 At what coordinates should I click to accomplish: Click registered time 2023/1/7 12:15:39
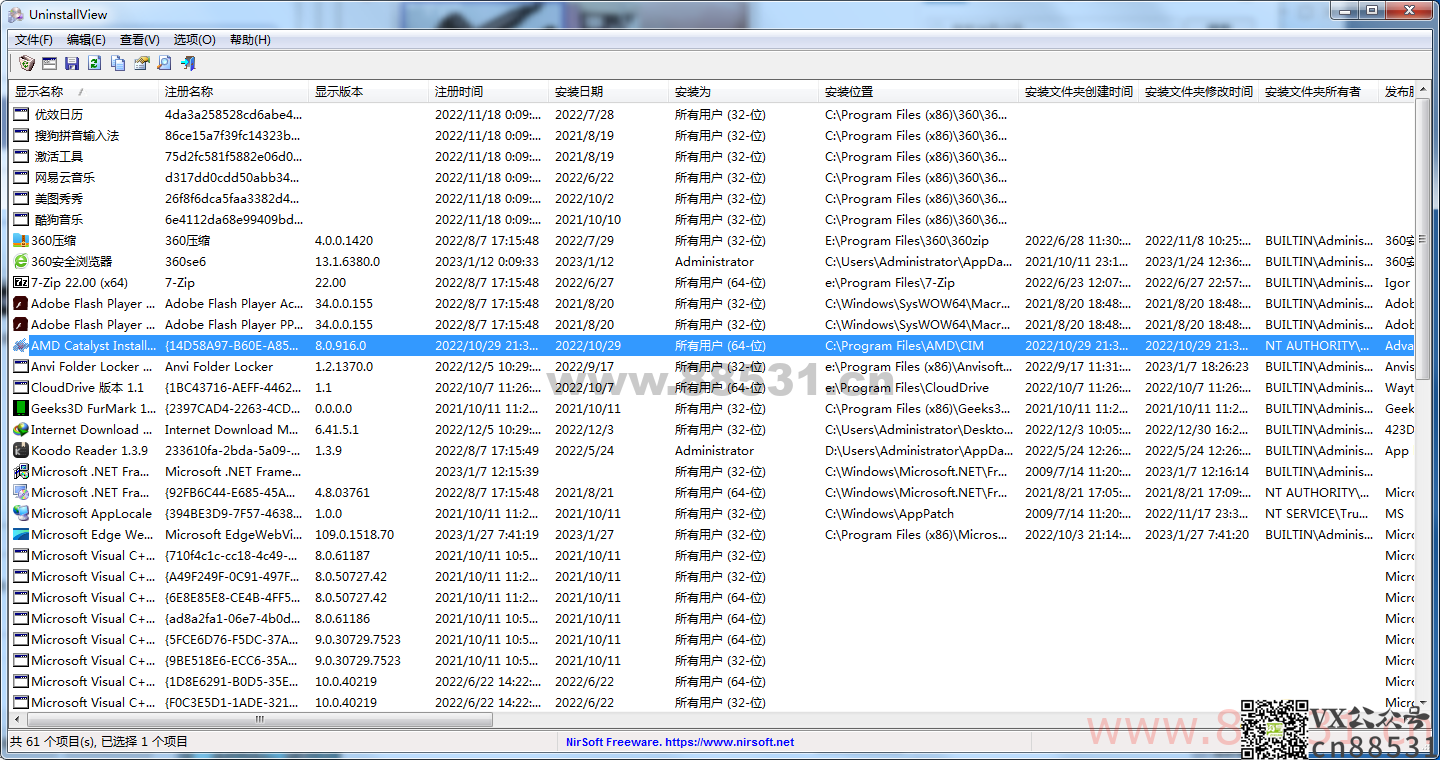click(487, 471)
